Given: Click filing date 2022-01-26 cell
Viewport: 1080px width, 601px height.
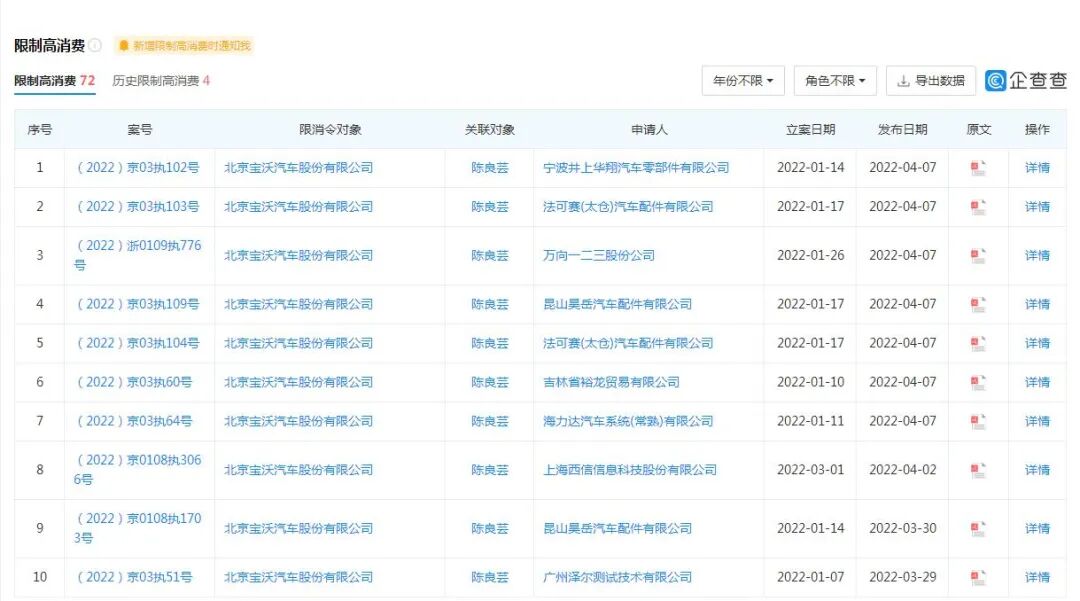Looking at the screenshot, I should [810, 255].
